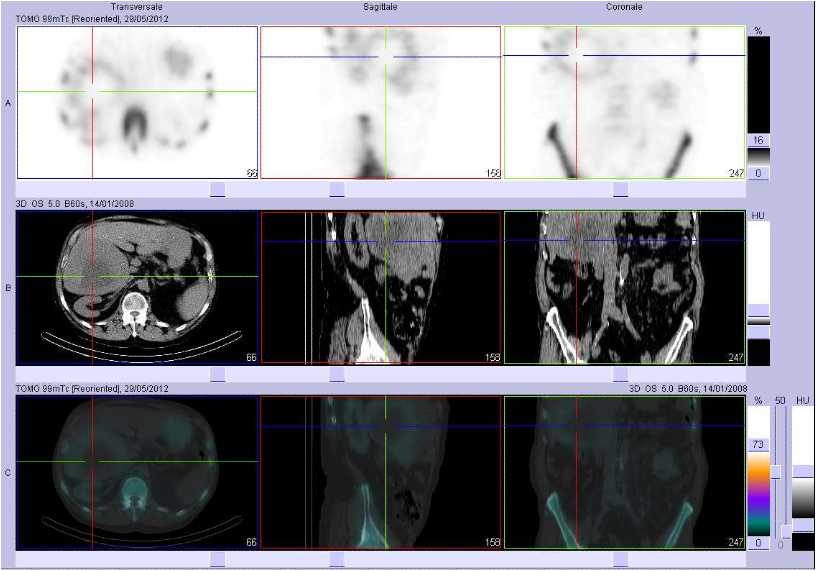The height and width of the screenshot is (570, 816).
Task: Click slice number 247 in the CT coronal view
Action: pos(736,358)
